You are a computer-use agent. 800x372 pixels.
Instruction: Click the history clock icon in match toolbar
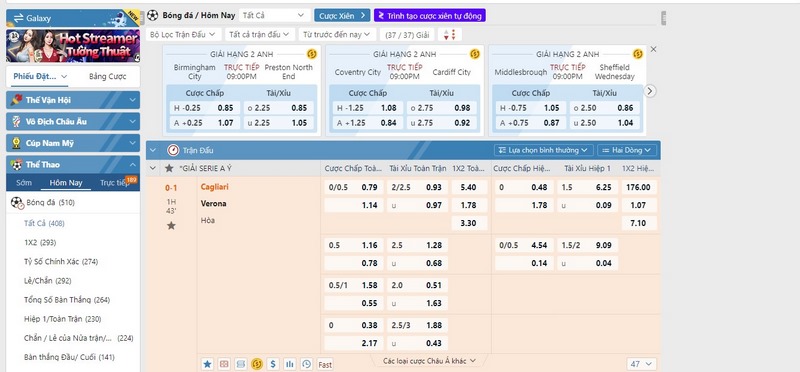point(306,364)
